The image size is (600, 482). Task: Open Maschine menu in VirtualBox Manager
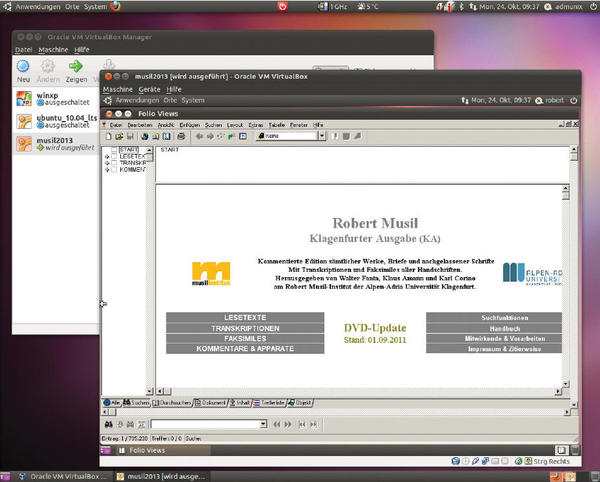53,49
